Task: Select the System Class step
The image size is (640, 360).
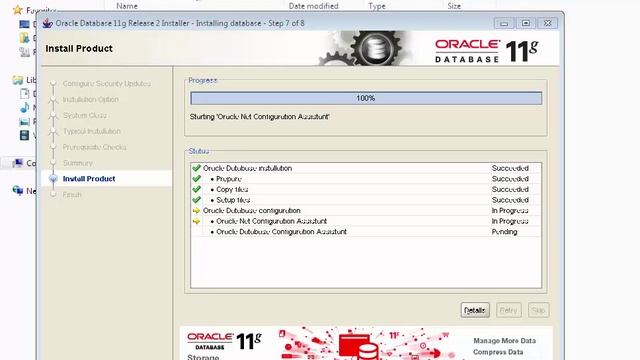Action: click(85, 116)
